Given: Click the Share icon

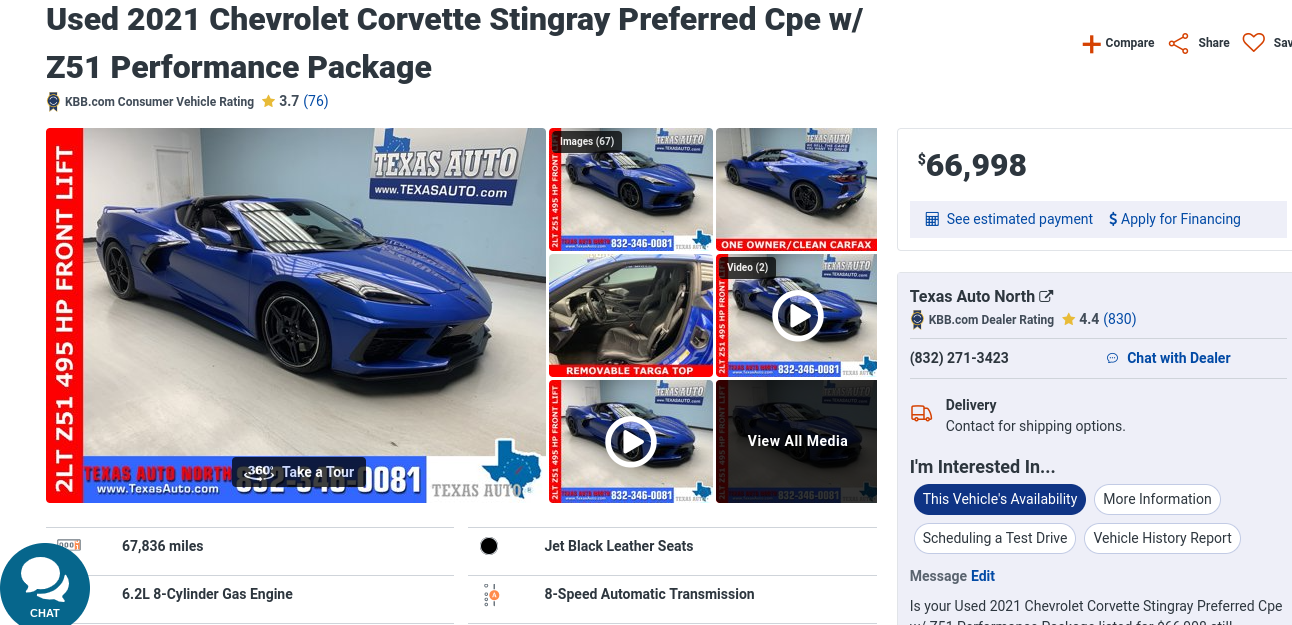Looking at the screenshot, I should coord(1179,43).
